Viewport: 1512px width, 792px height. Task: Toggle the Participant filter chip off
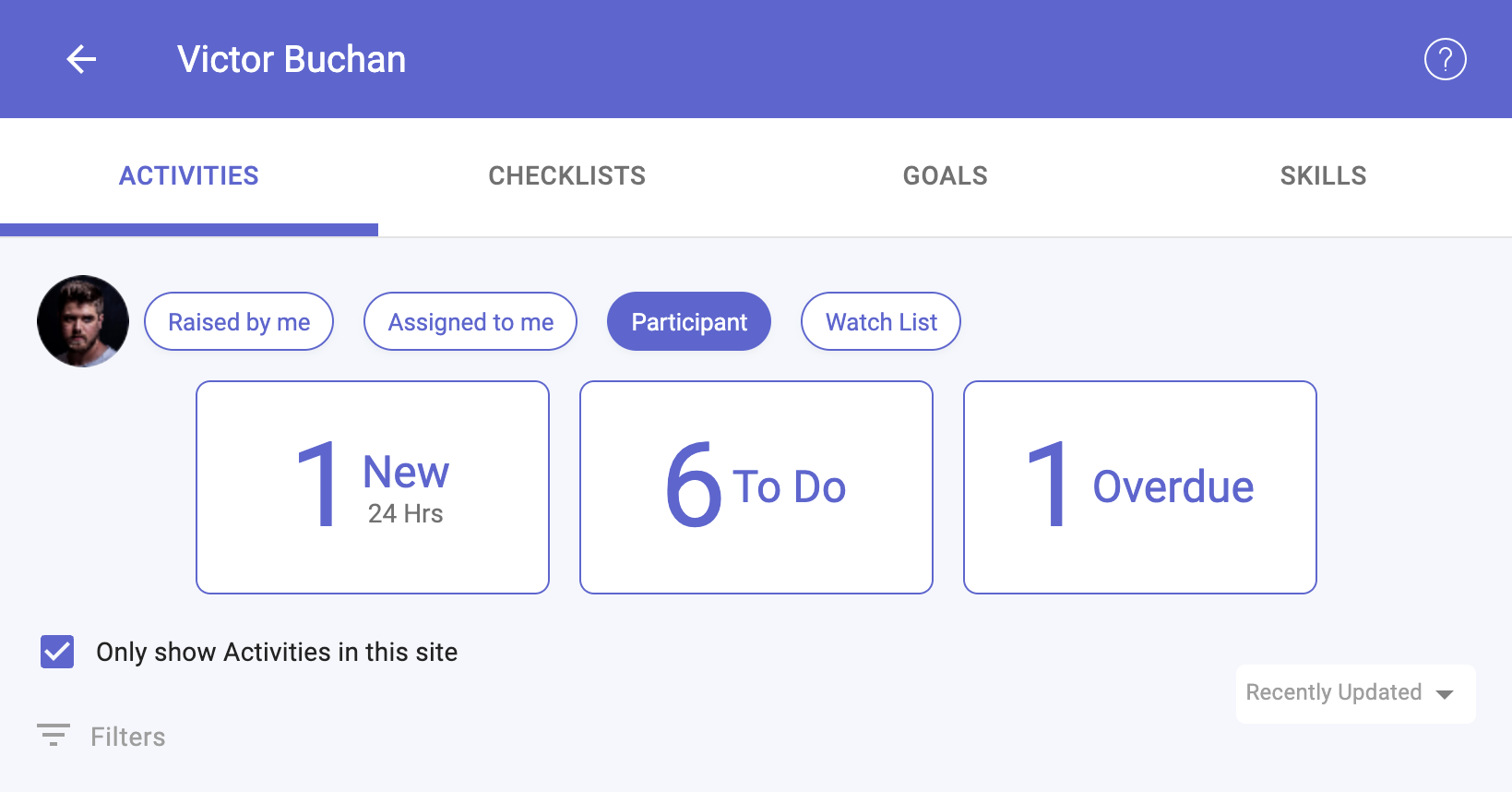689,321
